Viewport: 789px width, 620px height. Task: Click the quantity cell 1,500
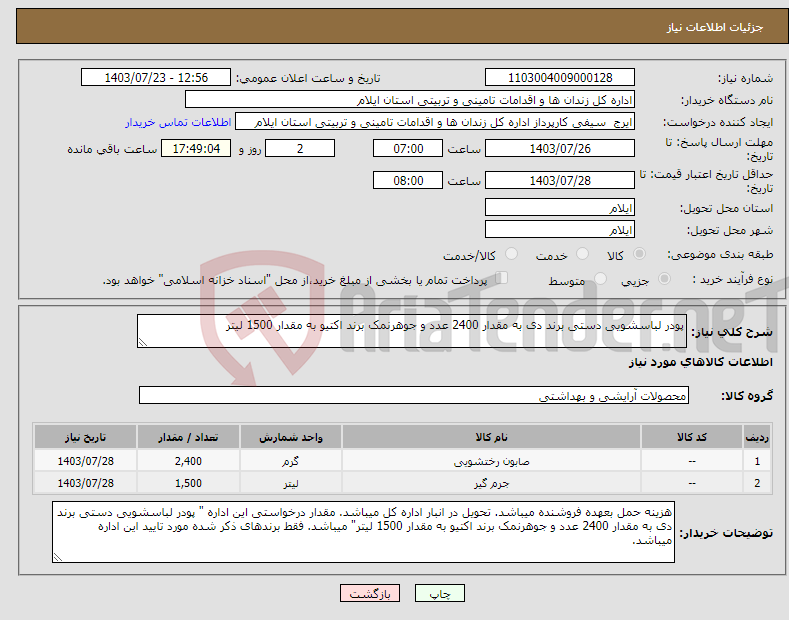tap(188, 483)
